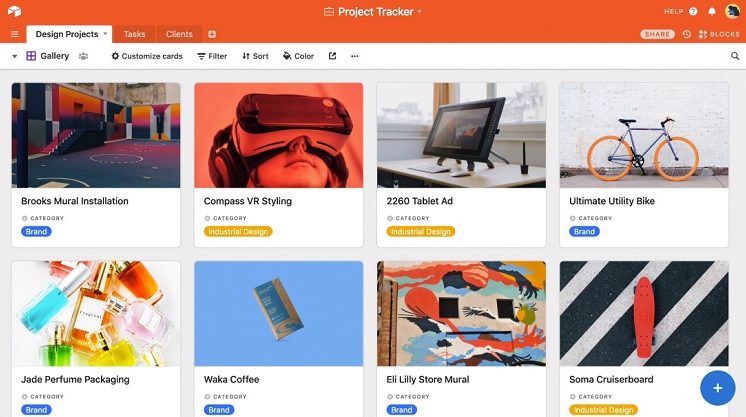Open the Color options

point(298,56)
